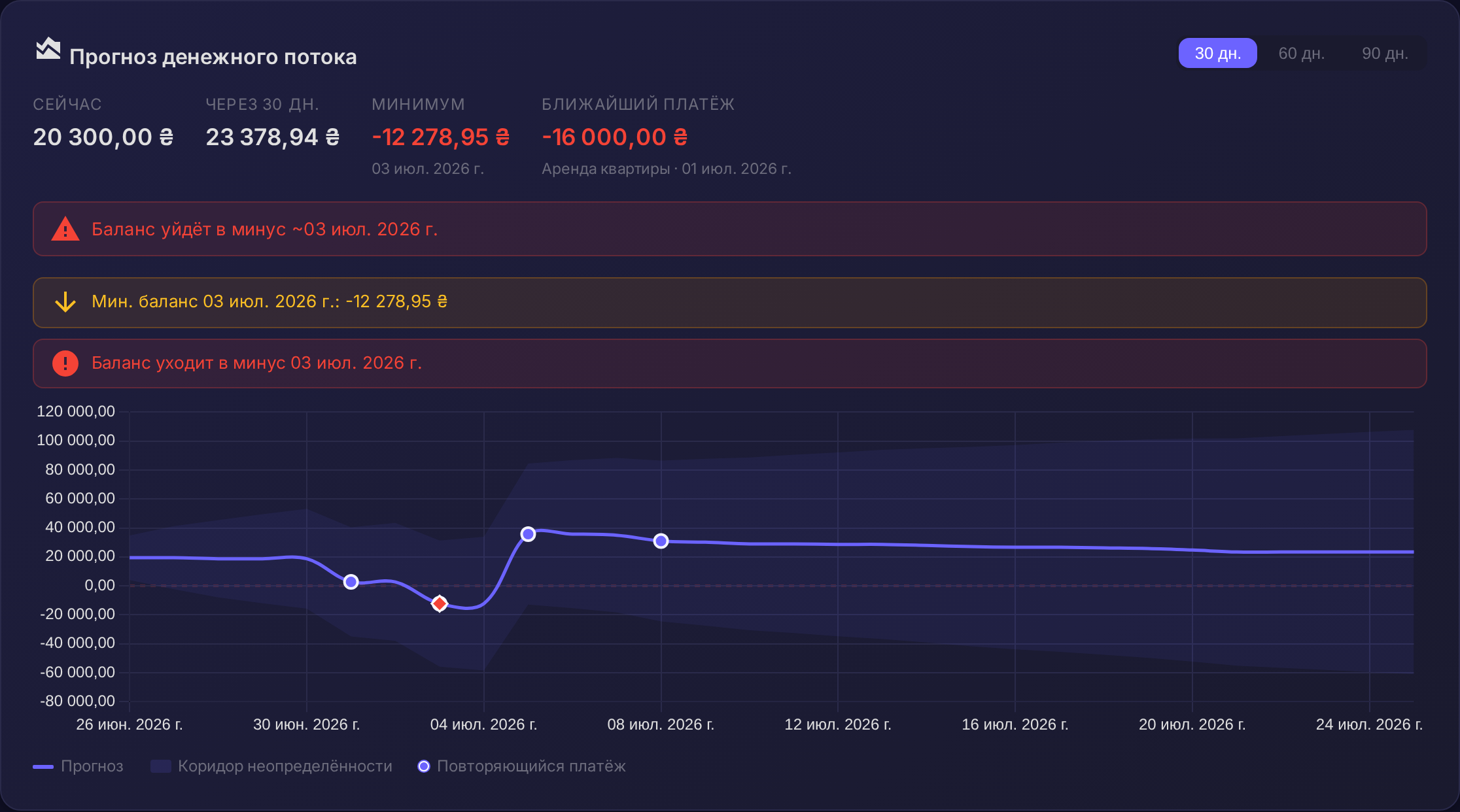Toggle the Коридор неопределённости legend item
Image resolution: width=1460 pixels, height=812 pixels.
pos(271,766)
